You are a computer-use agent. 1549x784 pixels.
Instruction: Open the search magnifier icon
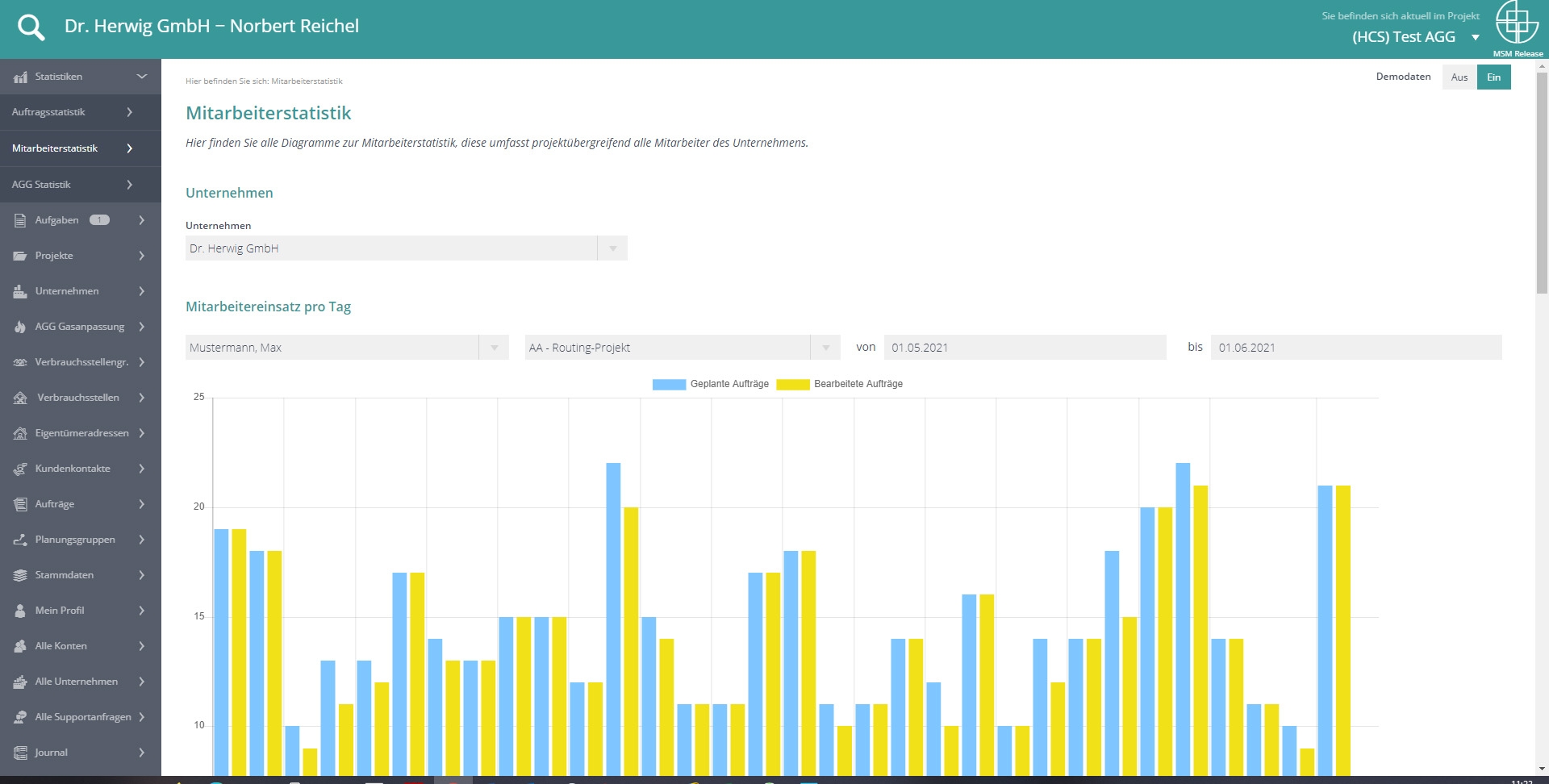point(31,27)
